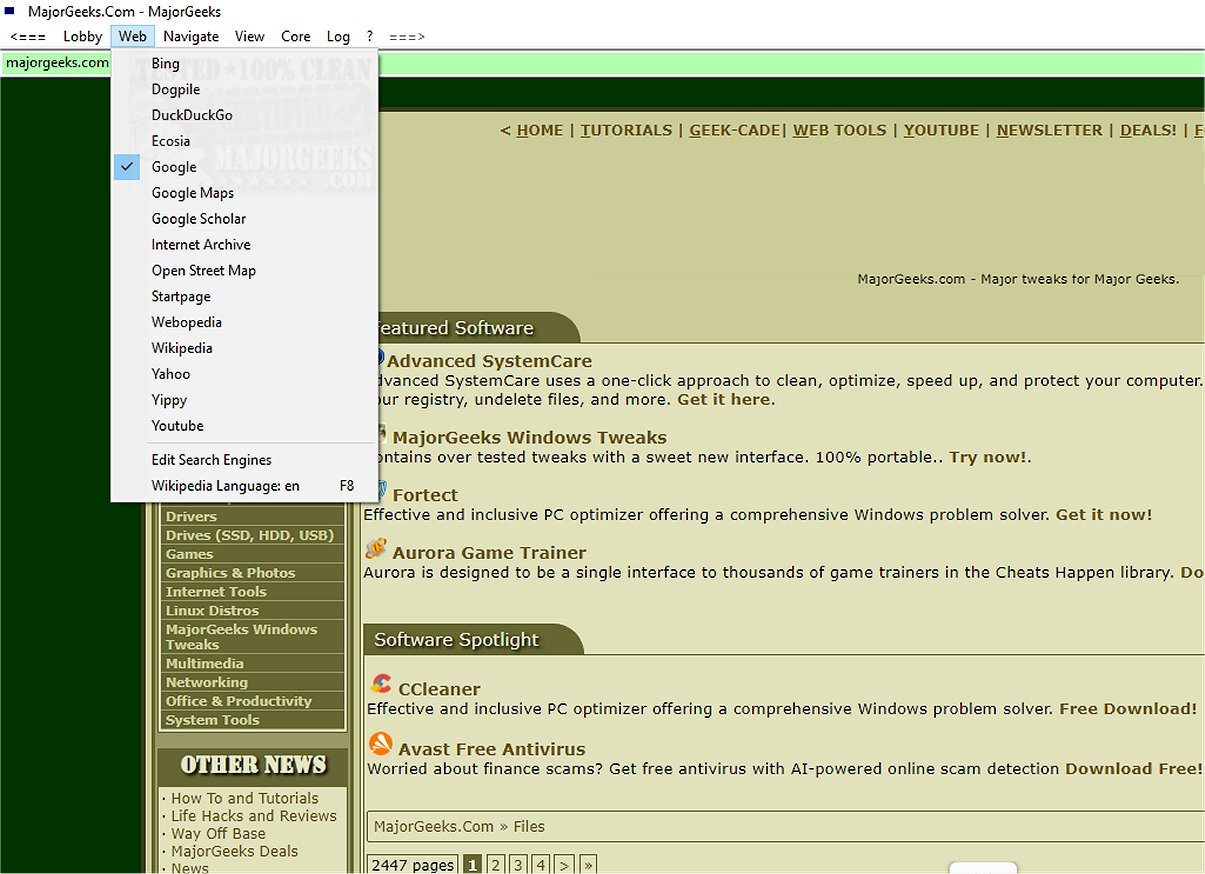This screenshot has width=1205, height=874.
Task: Close the open Web menu
Action: click(x=132, y=36)
